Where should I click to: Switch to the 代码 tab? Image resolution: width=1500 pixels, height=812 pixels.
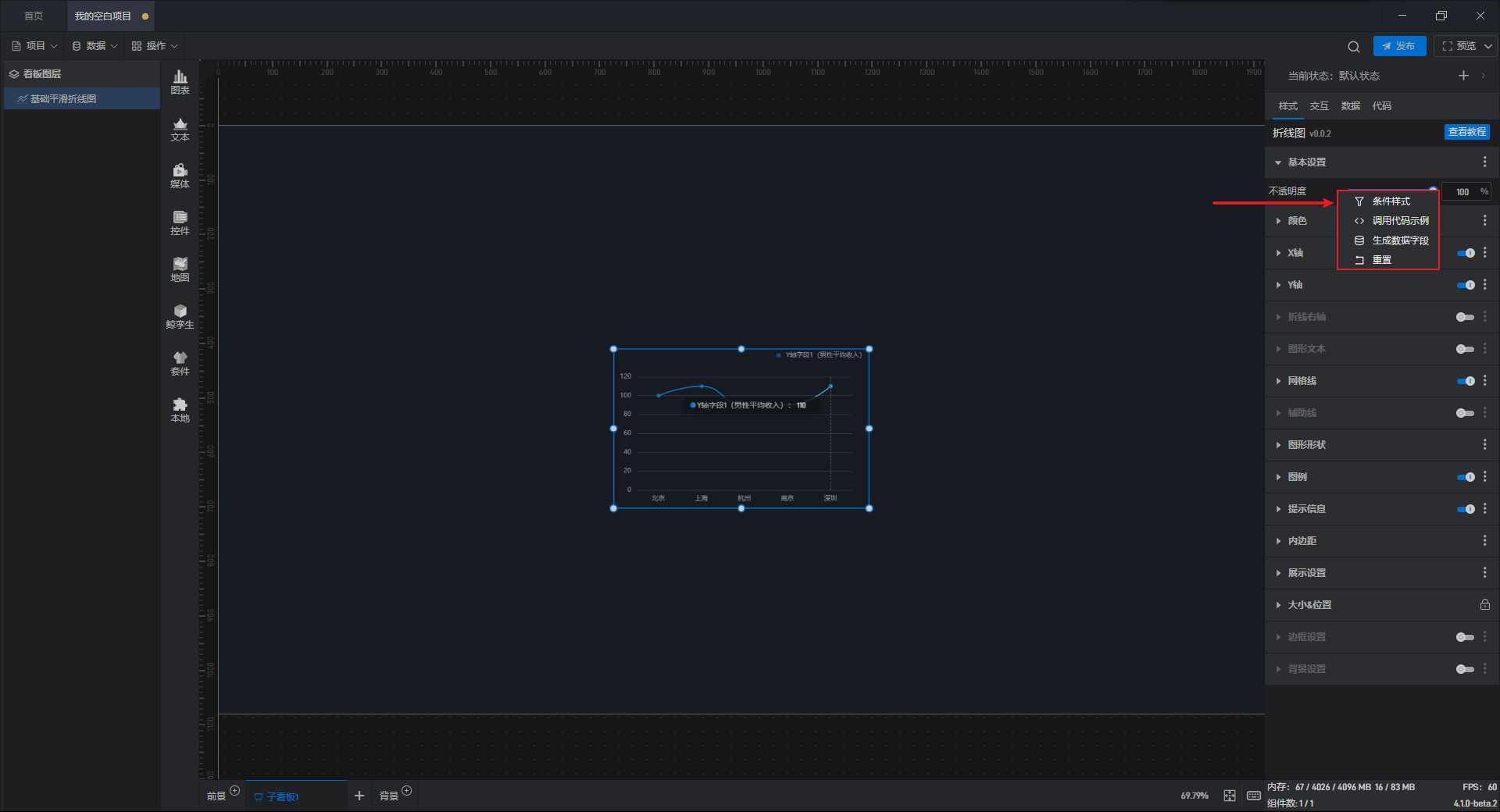pos(1381,106)
